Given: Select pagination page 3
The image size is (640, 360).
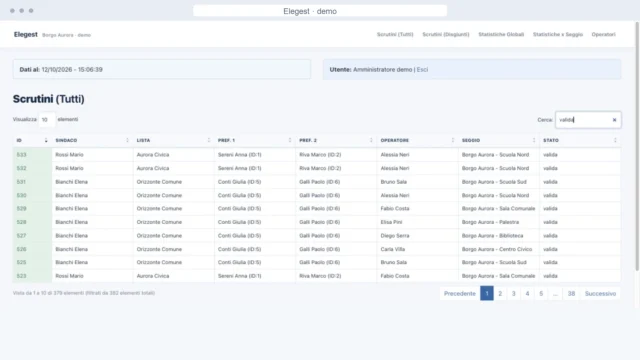Looking at the screenshot, I should pos(513,293).
